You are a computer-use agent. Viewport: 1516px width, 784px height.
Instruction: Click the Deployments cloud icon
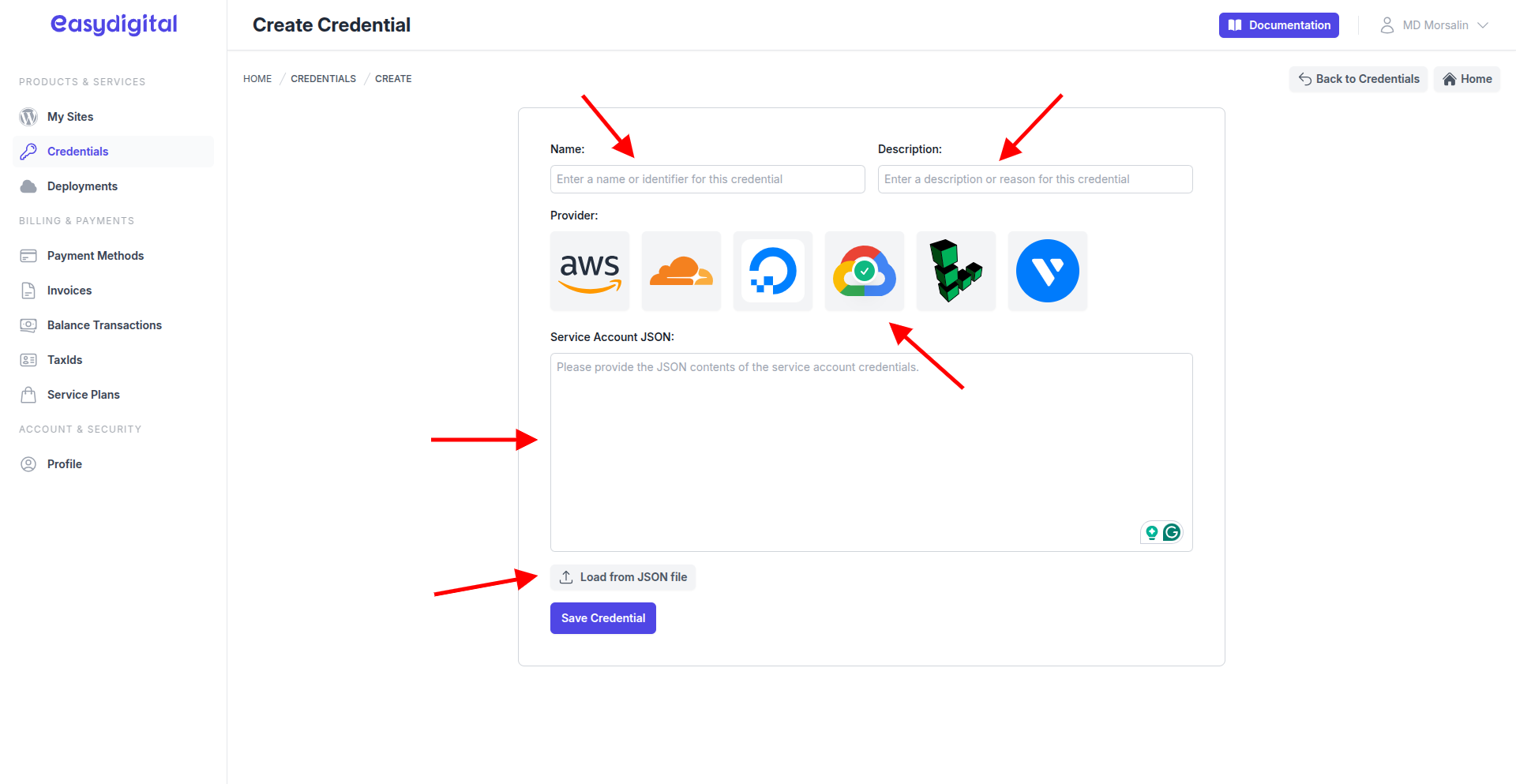[x=28, y=186]
